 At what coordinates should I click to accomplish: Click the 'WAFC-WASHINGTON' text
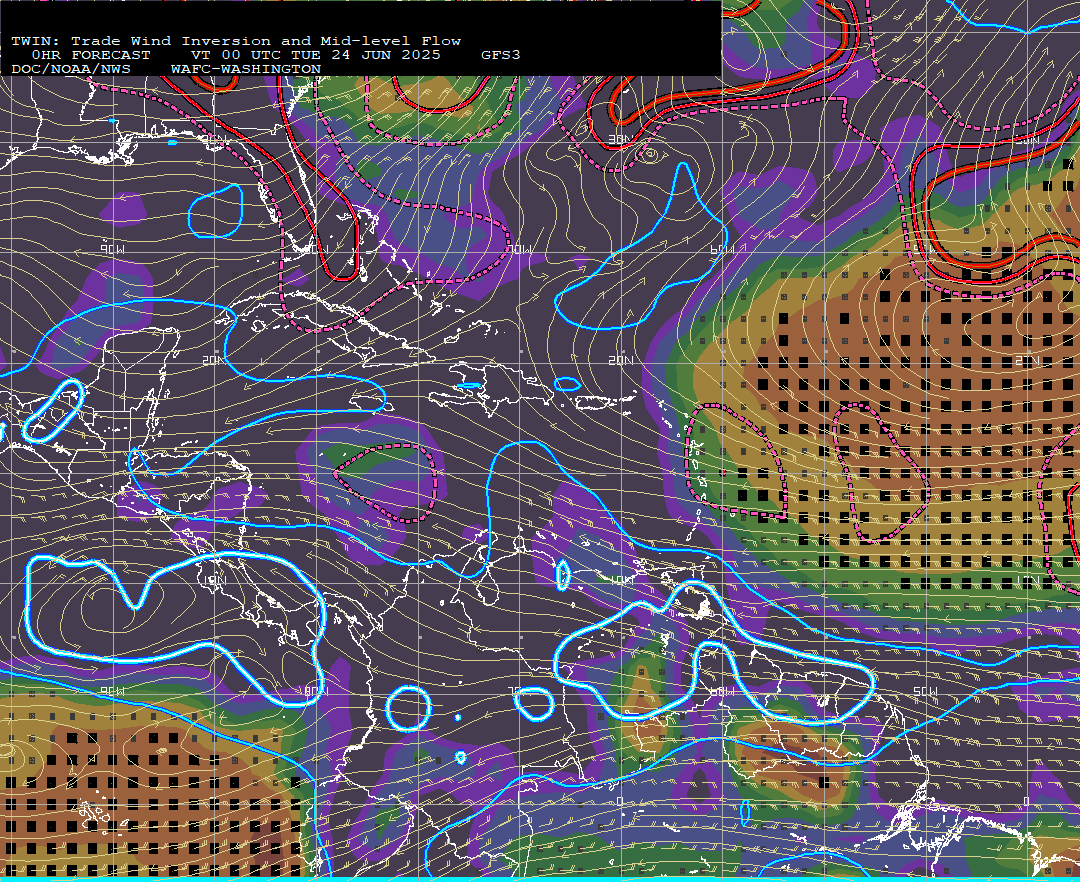point(245,70)
